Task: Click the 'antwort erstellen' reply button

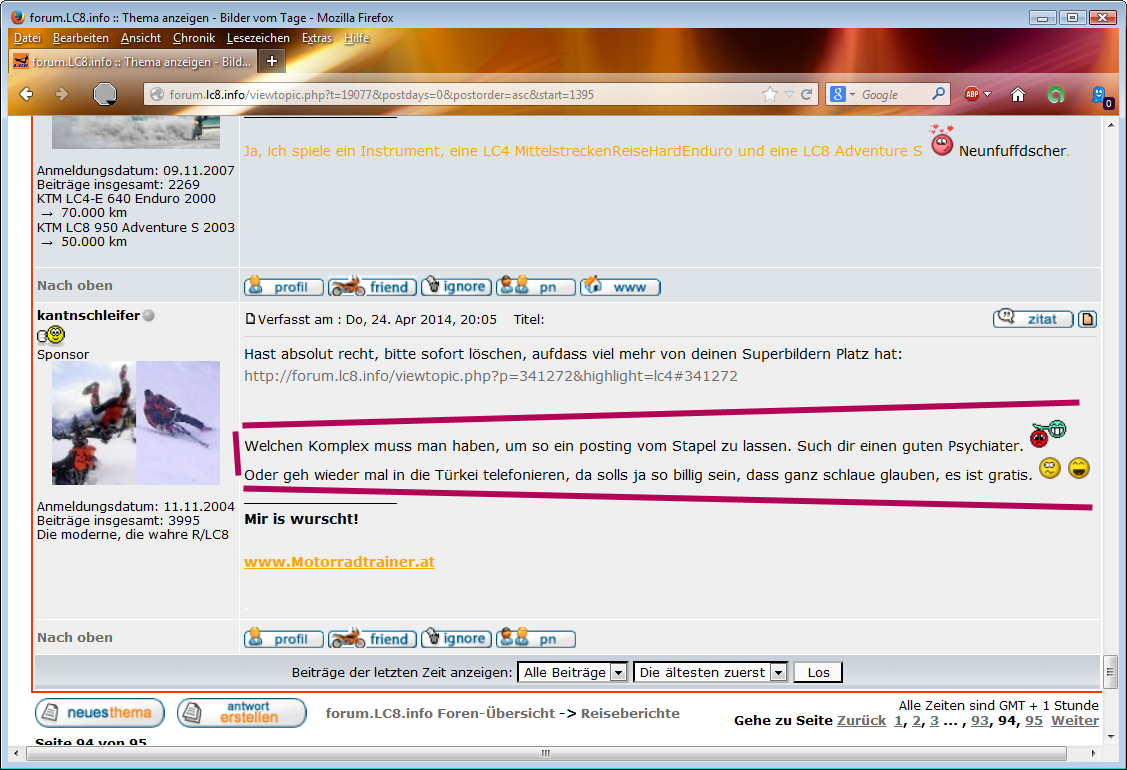Action: 241,712
